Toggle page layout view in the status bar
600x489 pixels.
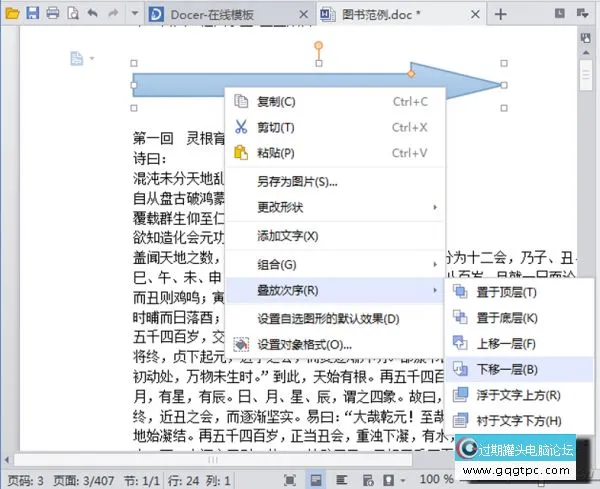point(316,480)
